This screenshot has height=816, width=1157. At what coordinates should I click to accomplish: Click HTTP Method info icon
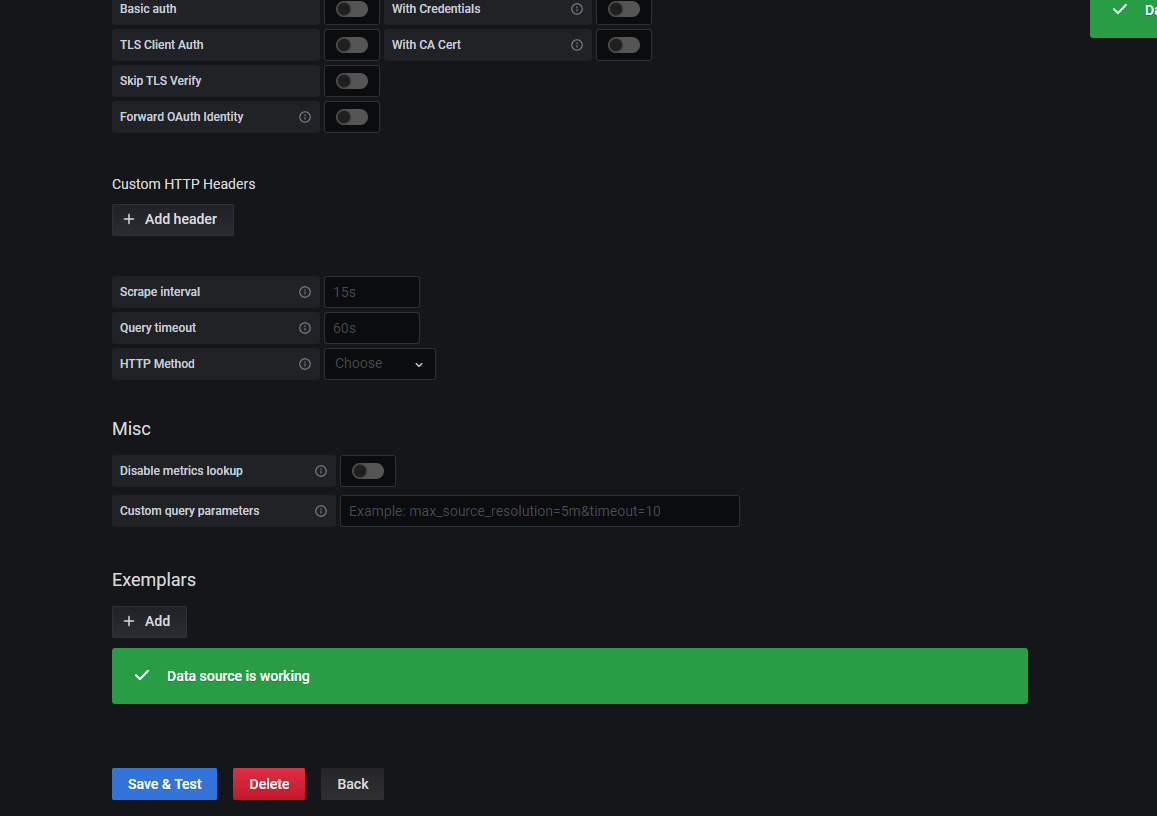coord(305,364)
